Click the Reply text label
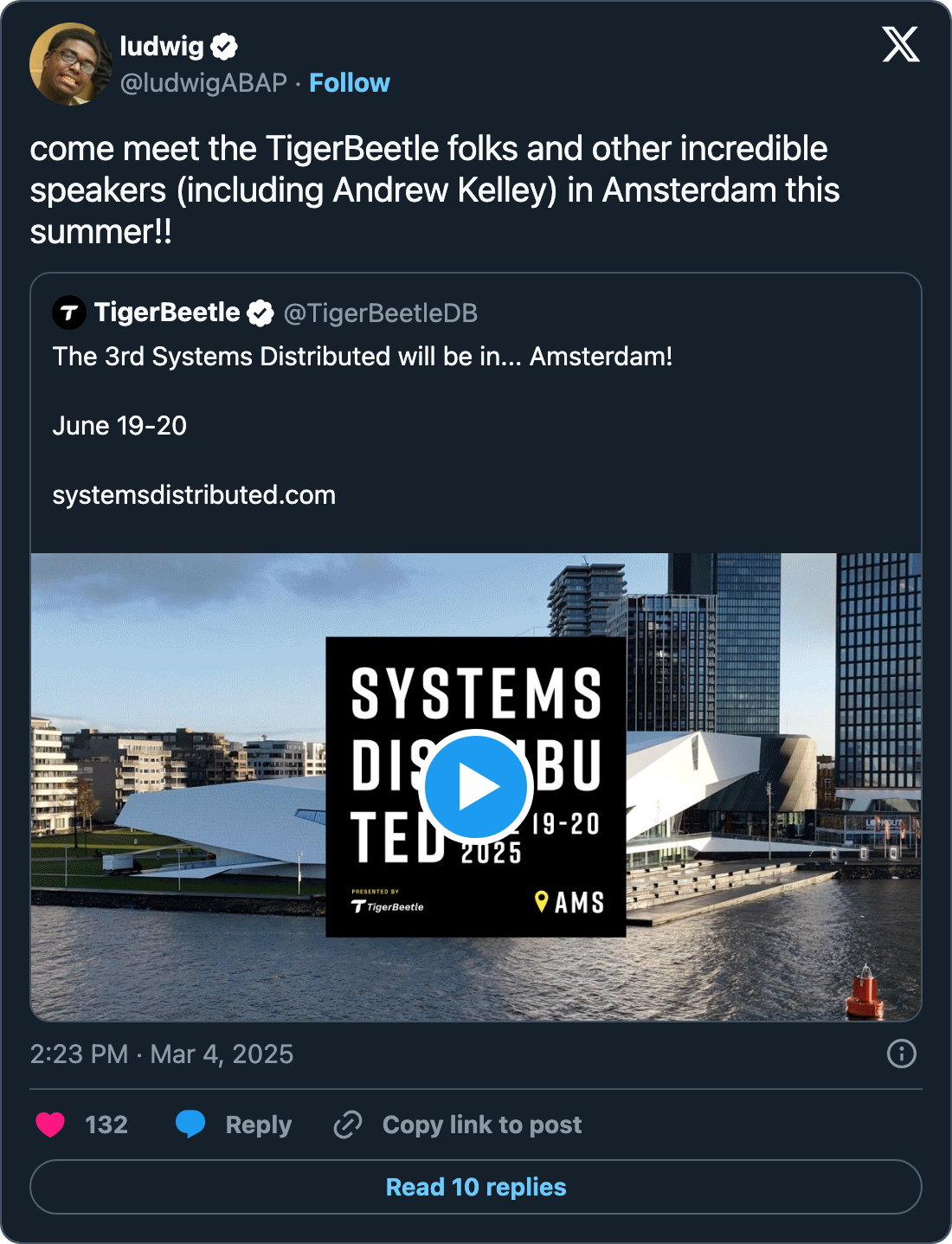 [259, 1125]
